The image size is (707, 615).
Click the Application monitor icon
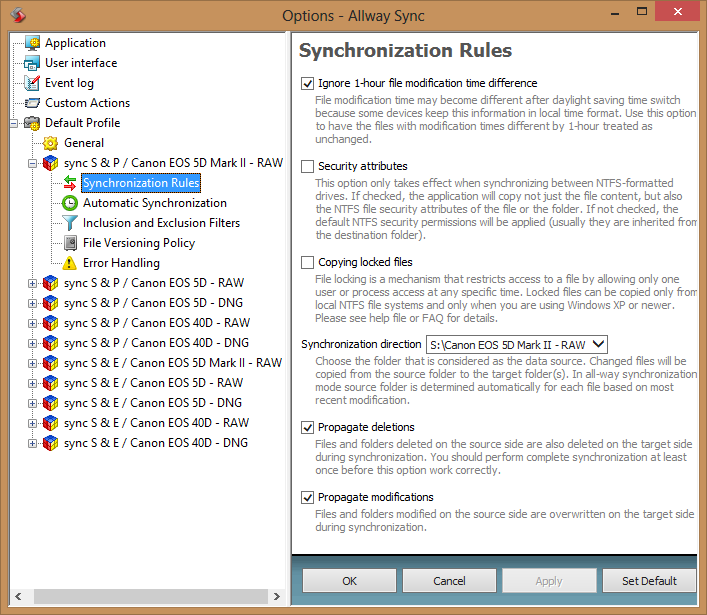tap(32, 43)
